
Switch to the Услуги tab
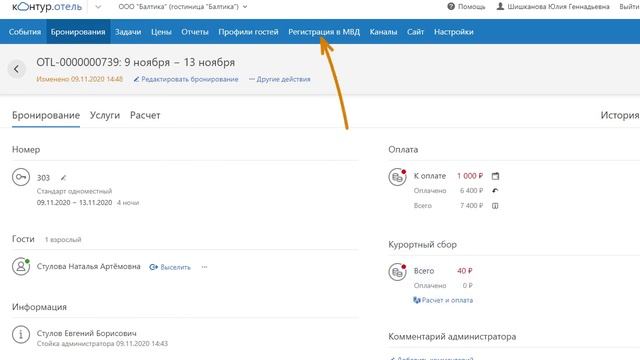click(105, 116)
